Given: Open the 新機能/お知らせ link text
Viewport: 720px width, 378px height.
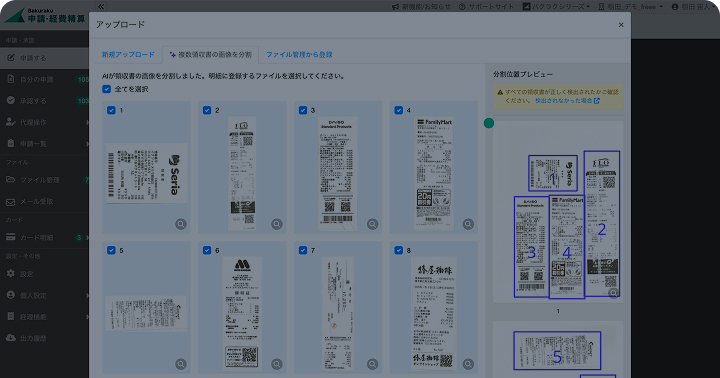Looking at the screenshot, I should pyautogui.click(x=427, y=6).
